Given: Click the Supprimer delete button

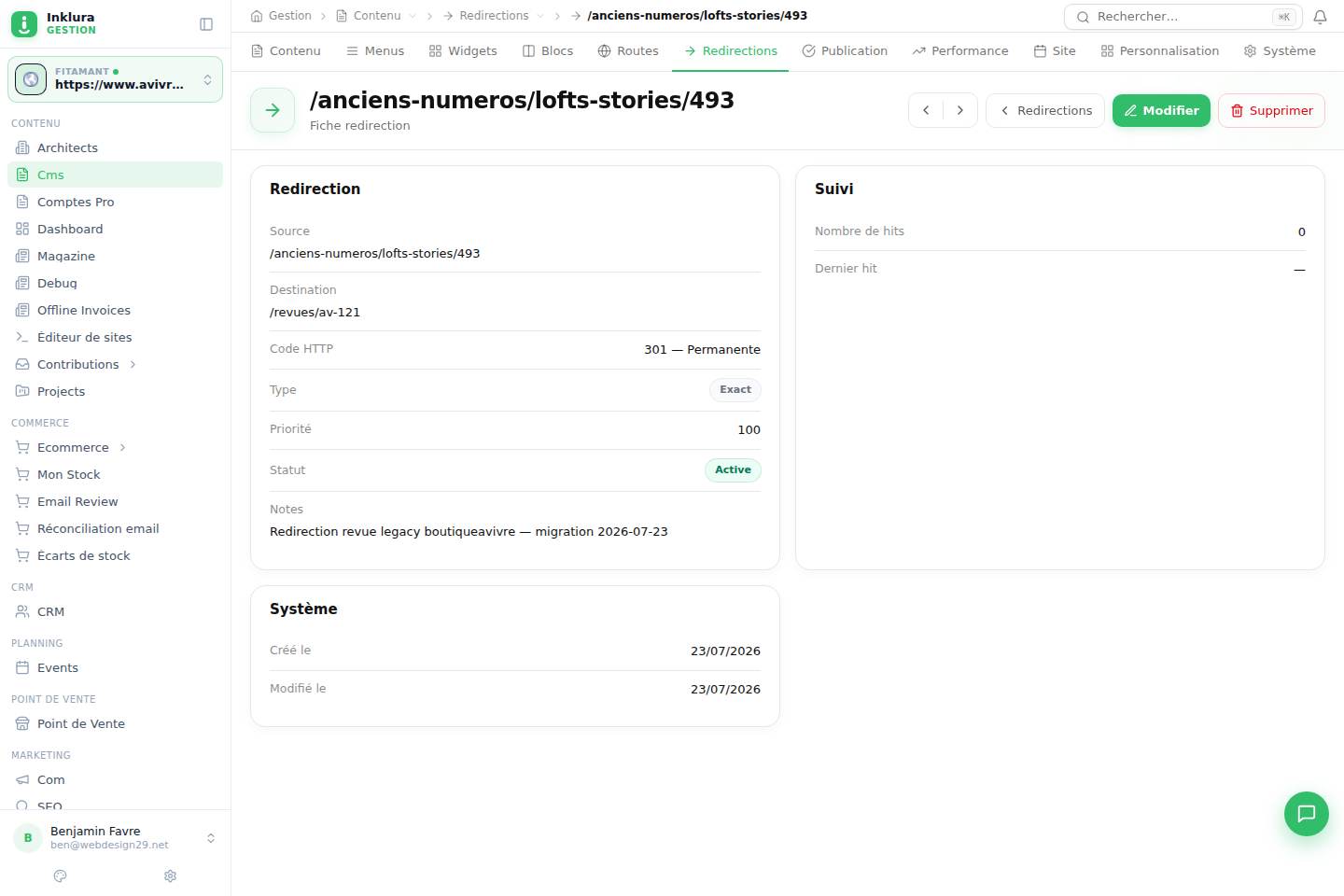Looking at the screenshot, I should coord(1271,110).
